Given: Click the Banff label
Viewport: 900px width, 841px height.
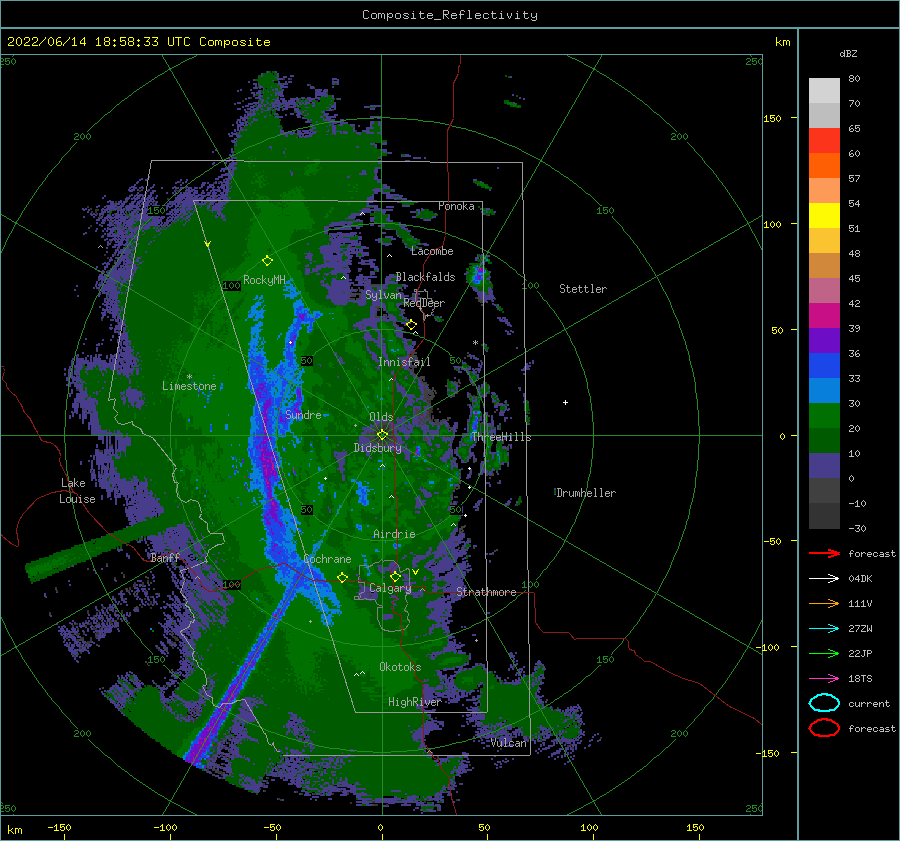Looking at the screenshot, I should pyautogui.click(x=165, y=557).
